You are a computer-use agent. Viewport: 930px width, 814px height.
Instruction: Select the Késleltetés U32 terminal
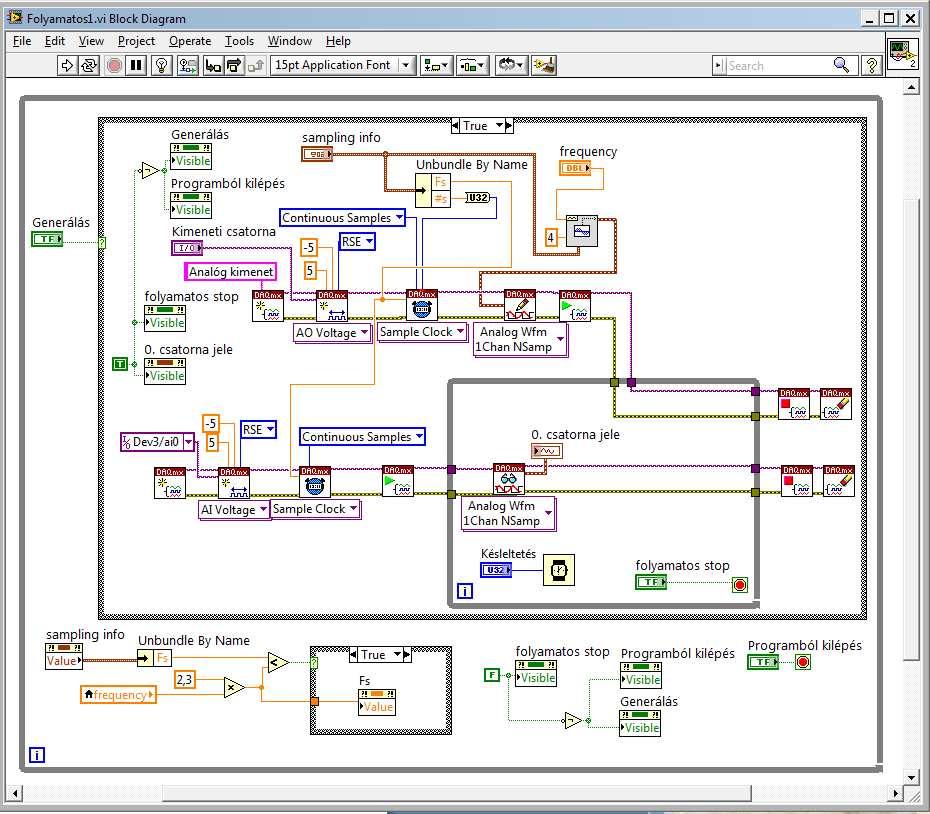coord(496,570)
